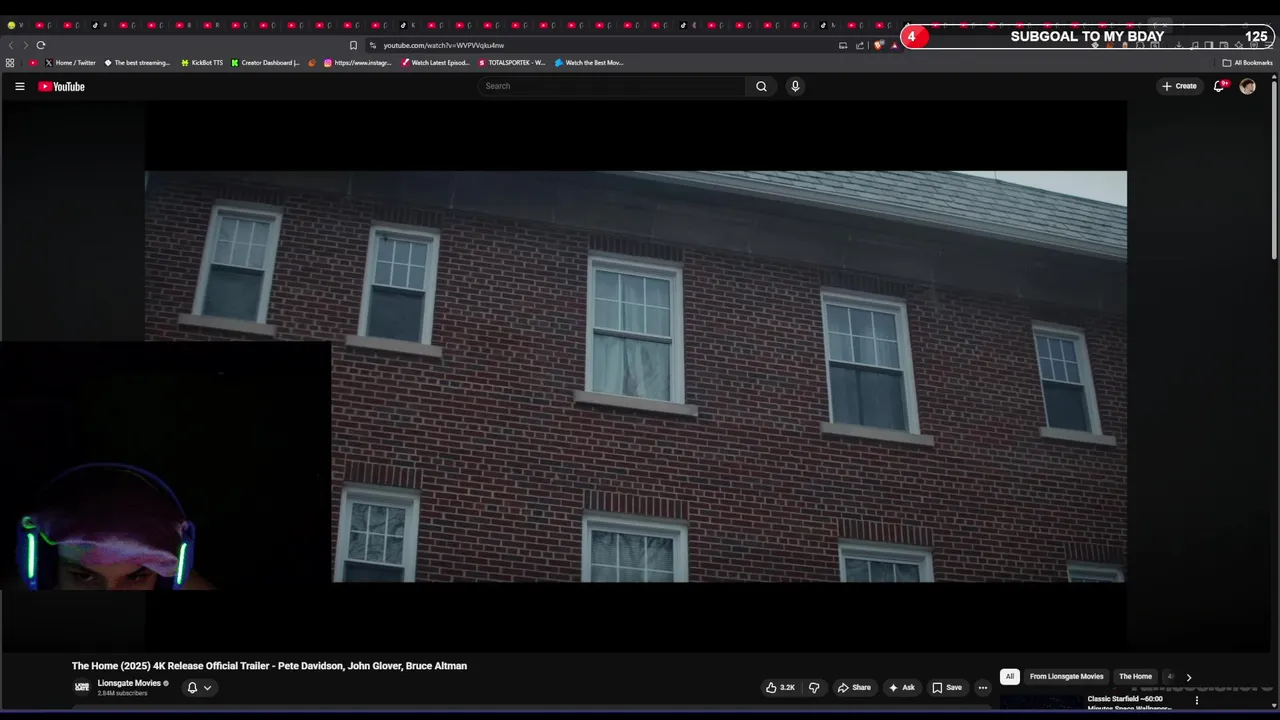Viewport: 1280px width, 720px height.
Task: Click the Ask button
Action: (901, 687)
